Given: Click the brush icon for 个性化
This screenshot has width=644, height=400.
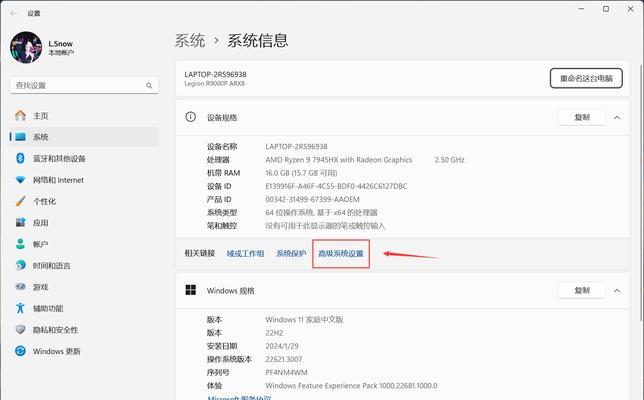Looking at the screenshot, I should click(x=20, y=201).
